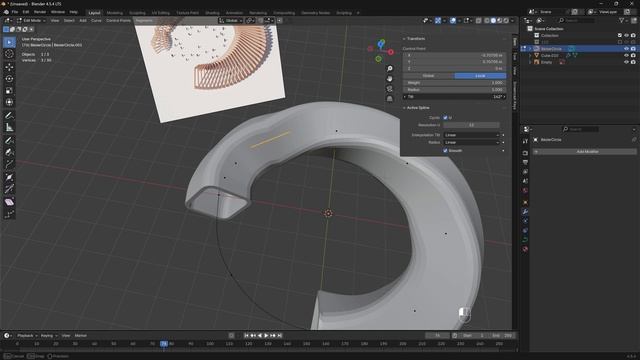Hide Cube.010 with its eye icon
Image resolution: width=640 pixels, height=360 pixels.
tap(626, 56)
